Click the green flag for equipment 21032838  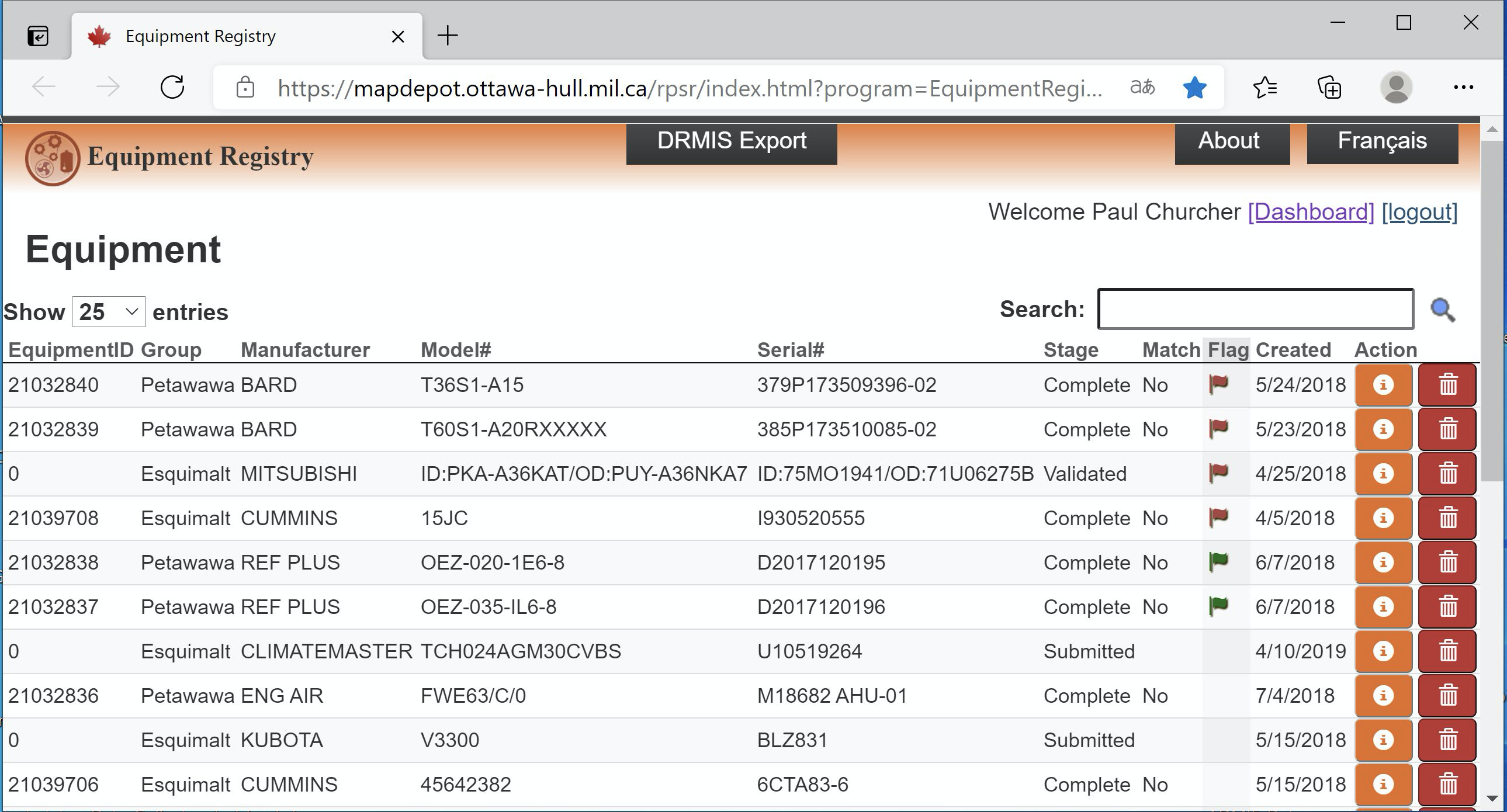(1218, 561)
